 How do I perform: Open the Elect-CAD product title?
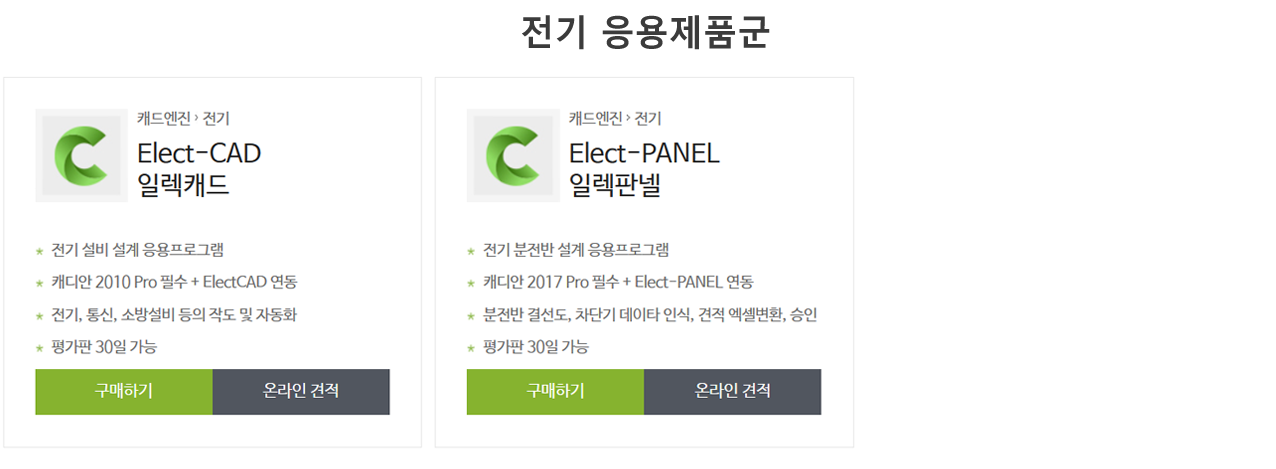pyautogui.click(x=199, y=153)
